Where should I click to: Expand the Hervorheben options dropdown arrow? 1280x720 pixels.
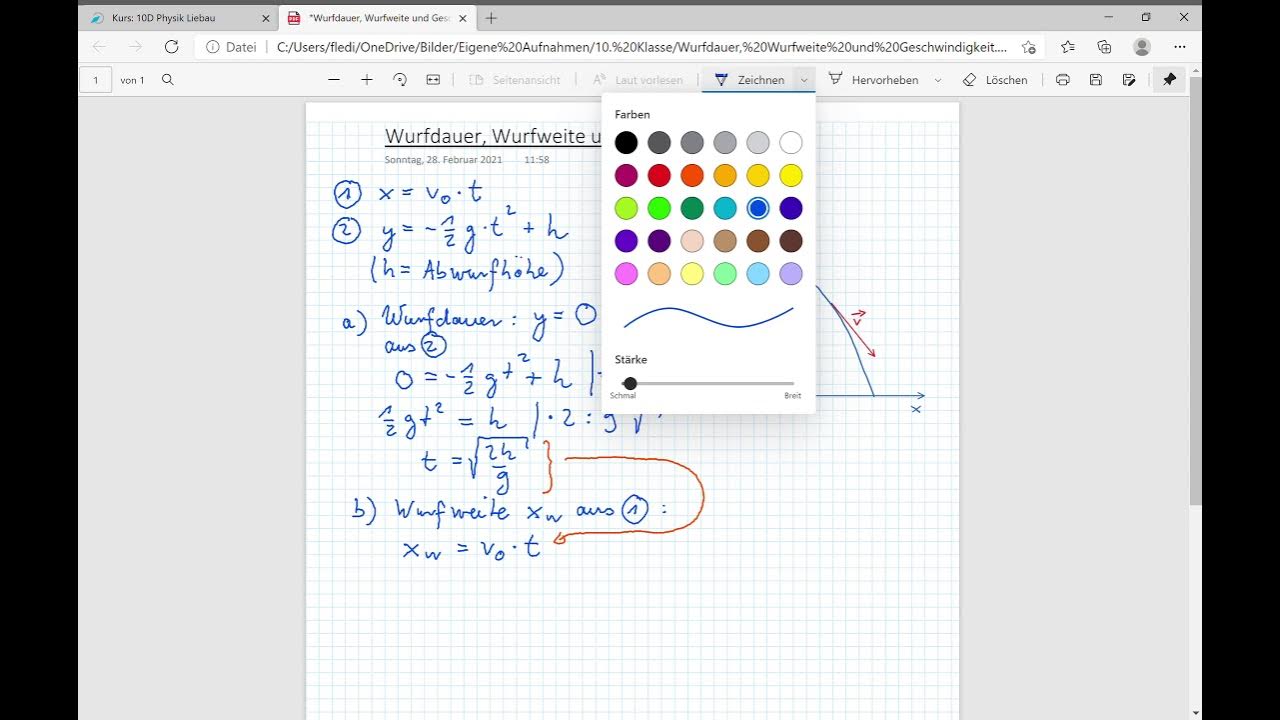pos(938,80)
